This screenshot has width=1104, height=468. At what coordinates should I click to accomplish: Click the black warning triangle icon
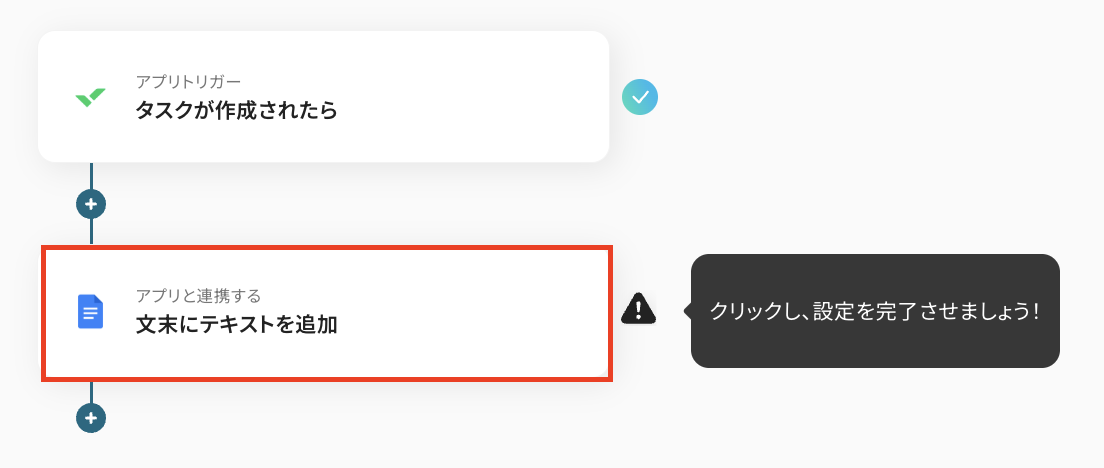point(638,310)
